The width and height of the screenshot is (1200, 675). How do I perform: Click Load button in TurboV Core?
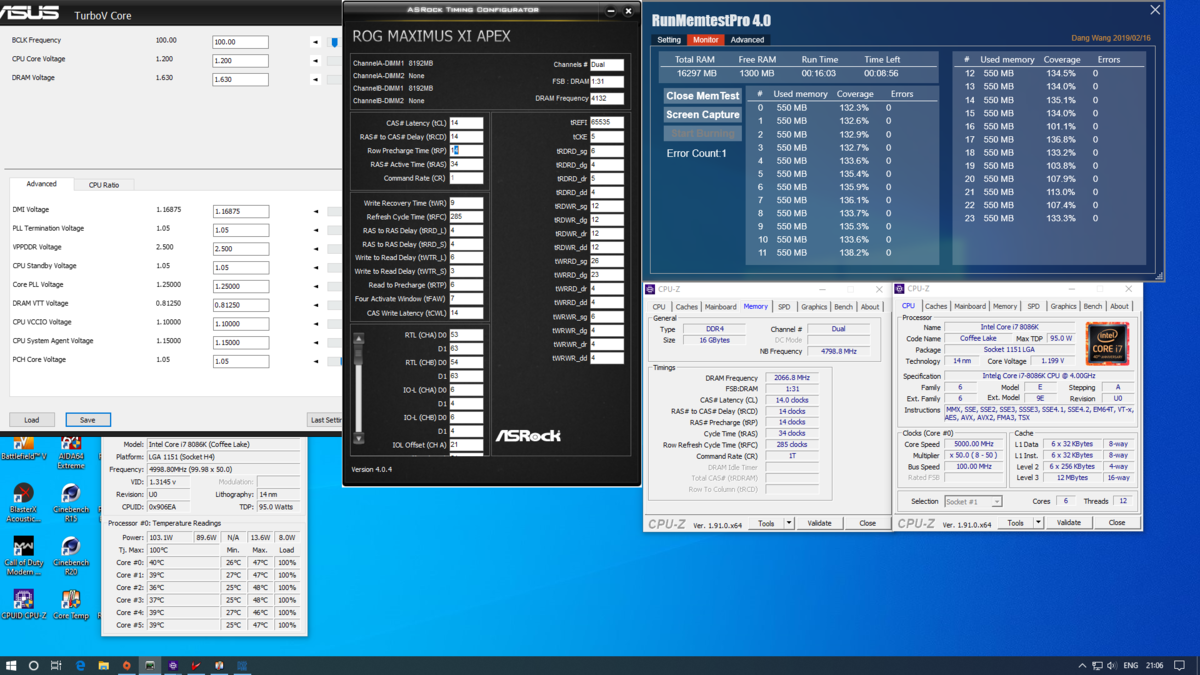32,420
